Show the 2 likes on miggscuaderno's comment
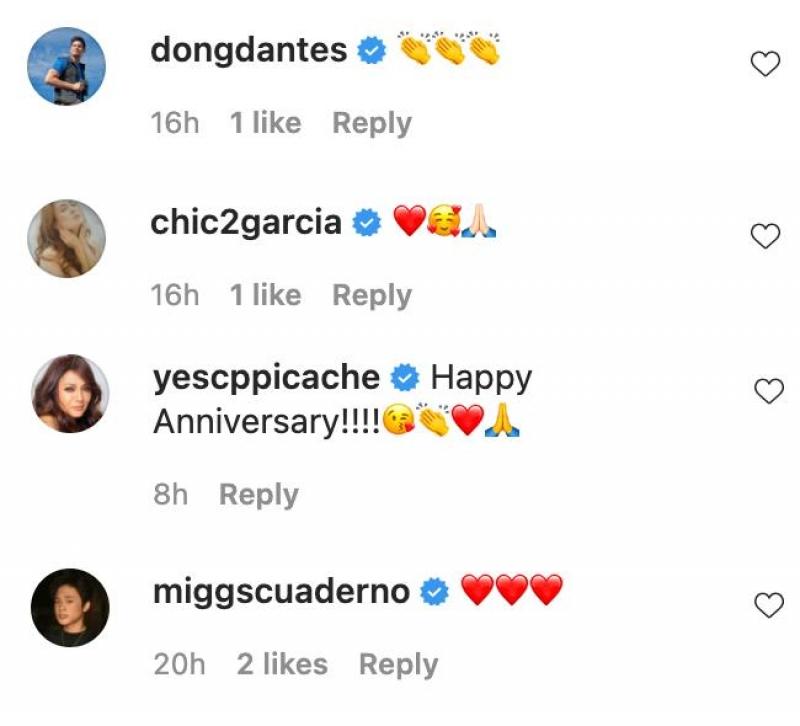800x726 pixels. pyautogui.click(x=282, y=664)
